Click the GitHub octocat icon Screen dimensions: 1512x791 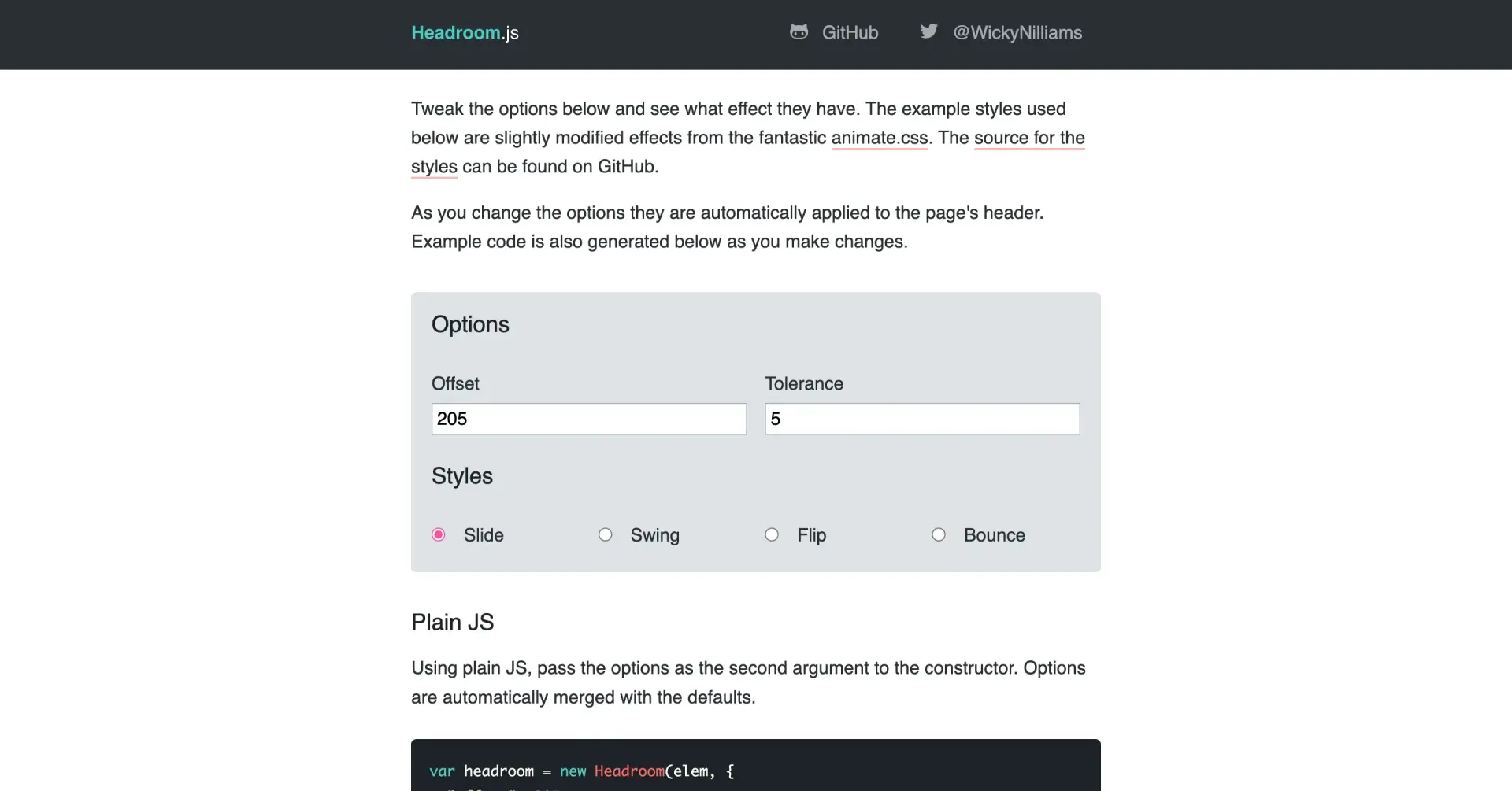click(799, 32)
